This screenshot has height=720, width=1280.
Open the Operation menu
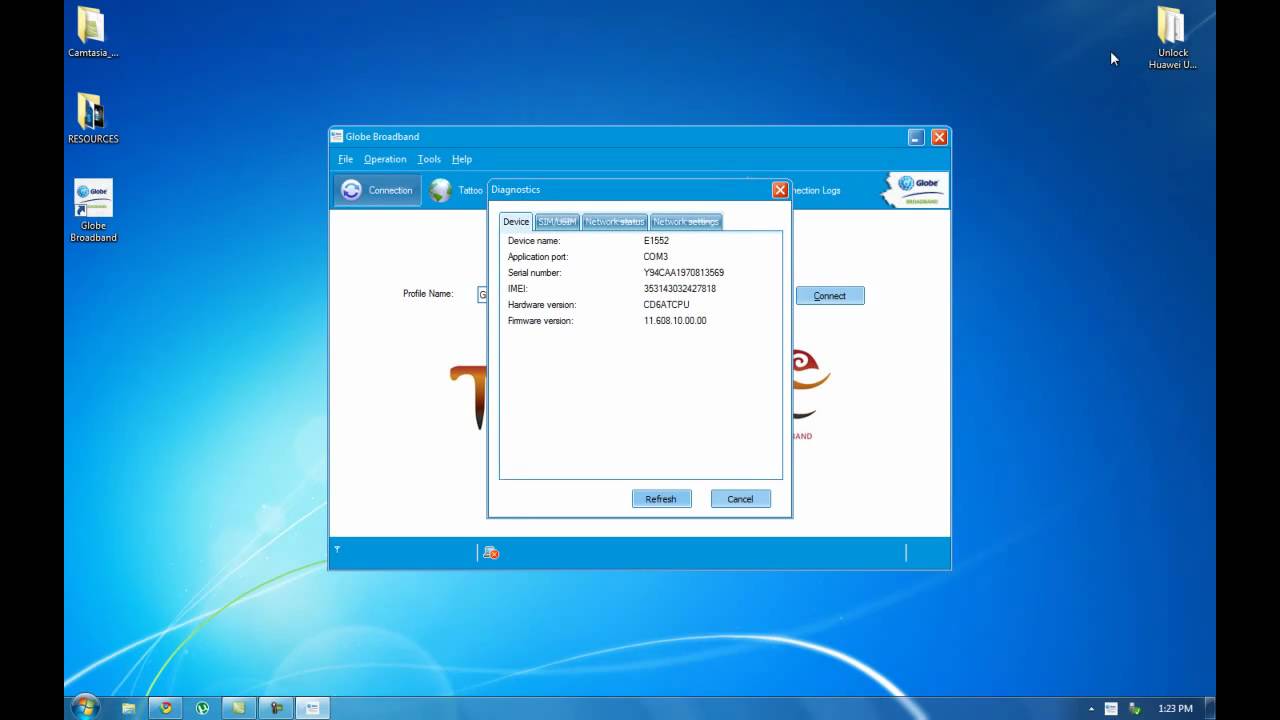pos(385,159)
